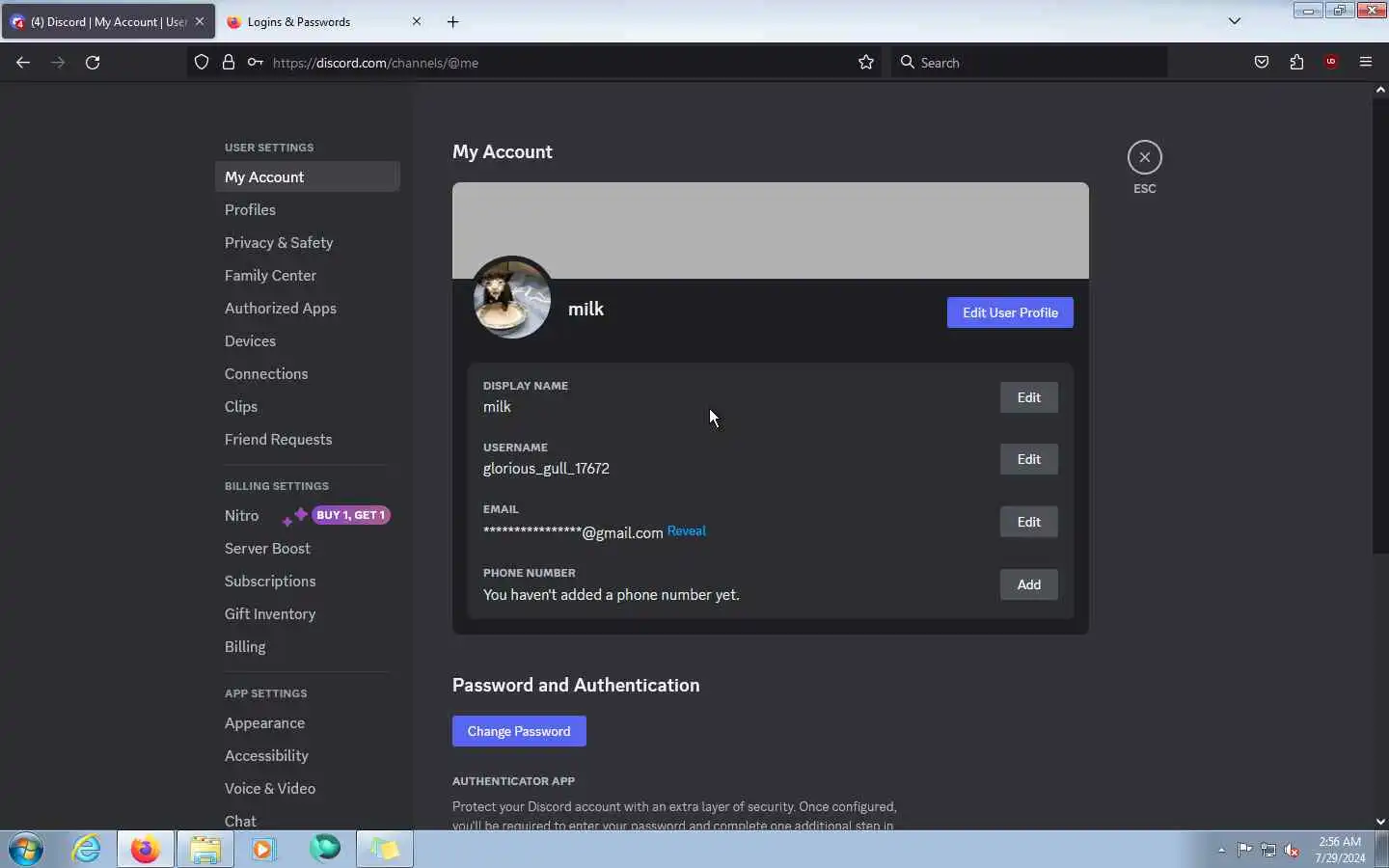Open Accessibility settings
This screenshot has width=1389, height=868.
pyautogui.click(x=307, y=755)
